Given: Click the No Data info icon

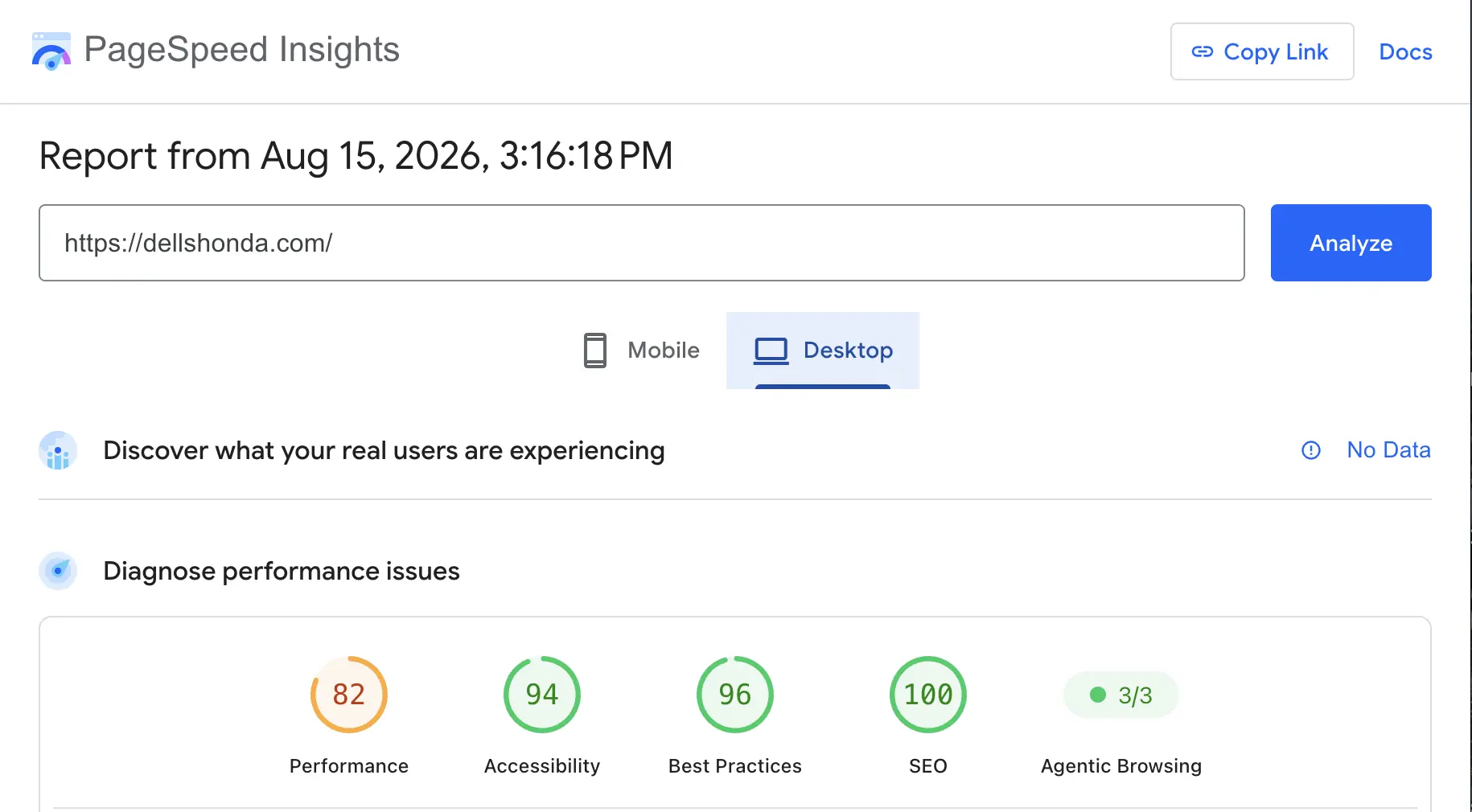Looking at the screenshot, I should pyautogui.click(x=1311, y=450).
